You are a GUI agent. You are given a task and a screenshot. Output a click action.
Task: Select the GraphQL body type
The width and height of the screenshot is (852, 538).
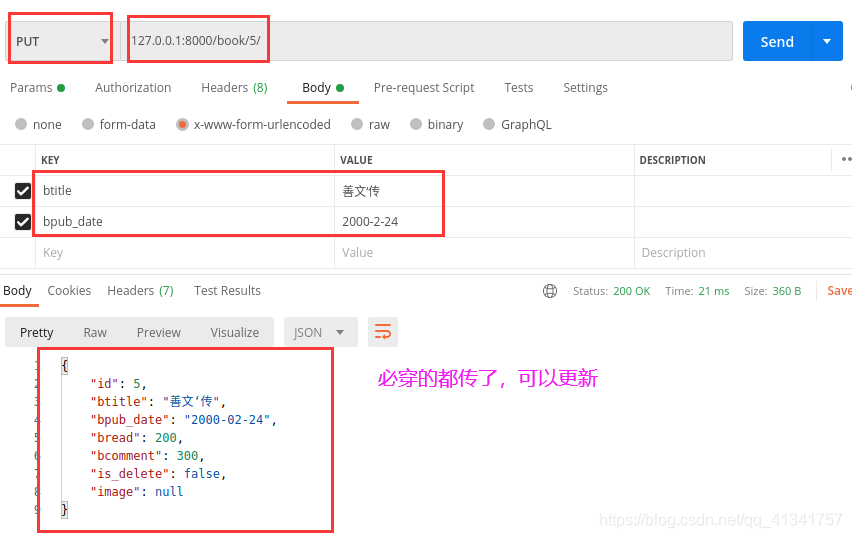coord(517,124)
